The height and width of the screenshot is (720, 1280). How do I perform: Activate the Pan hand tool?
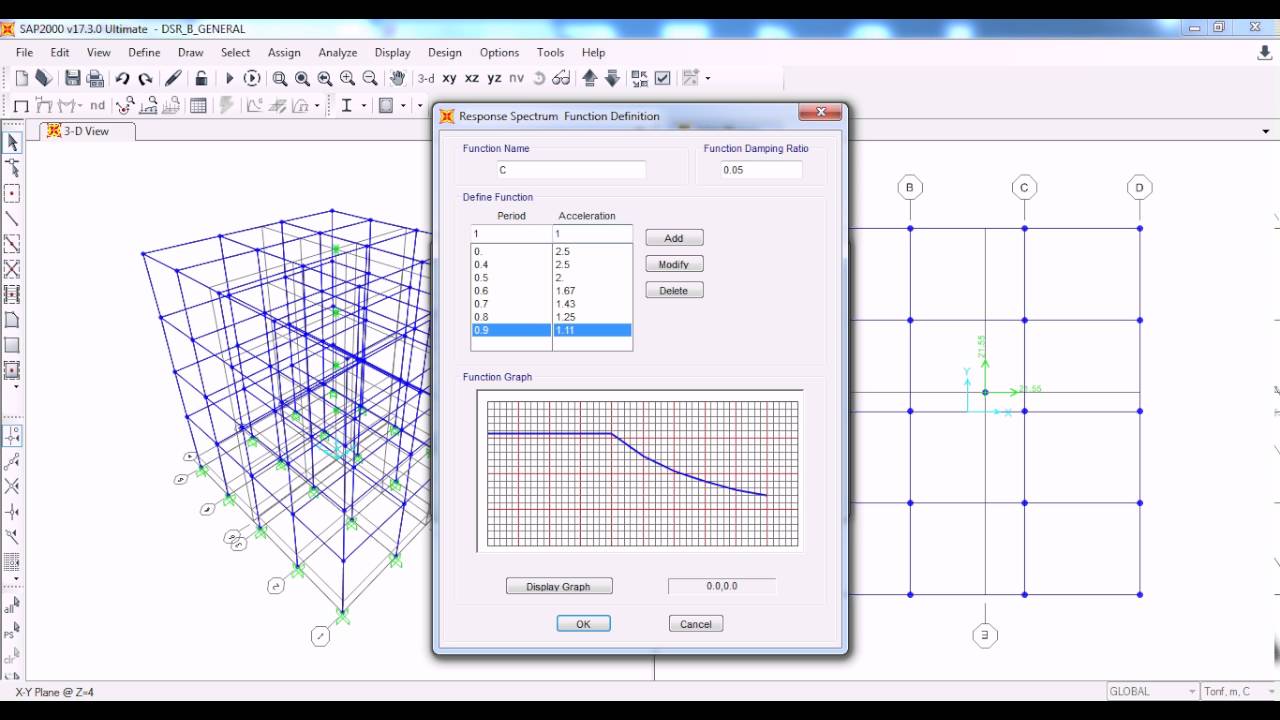(x=398, y=78)
